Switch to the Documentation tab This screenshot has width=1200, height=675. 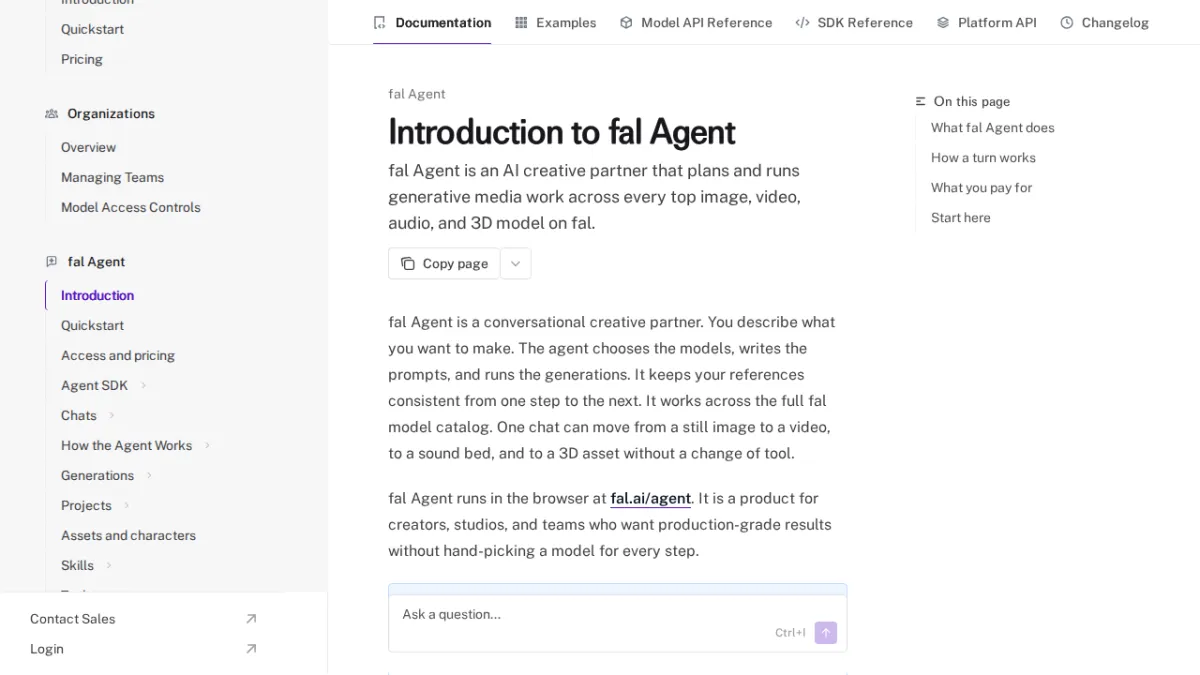pos(432,22)
